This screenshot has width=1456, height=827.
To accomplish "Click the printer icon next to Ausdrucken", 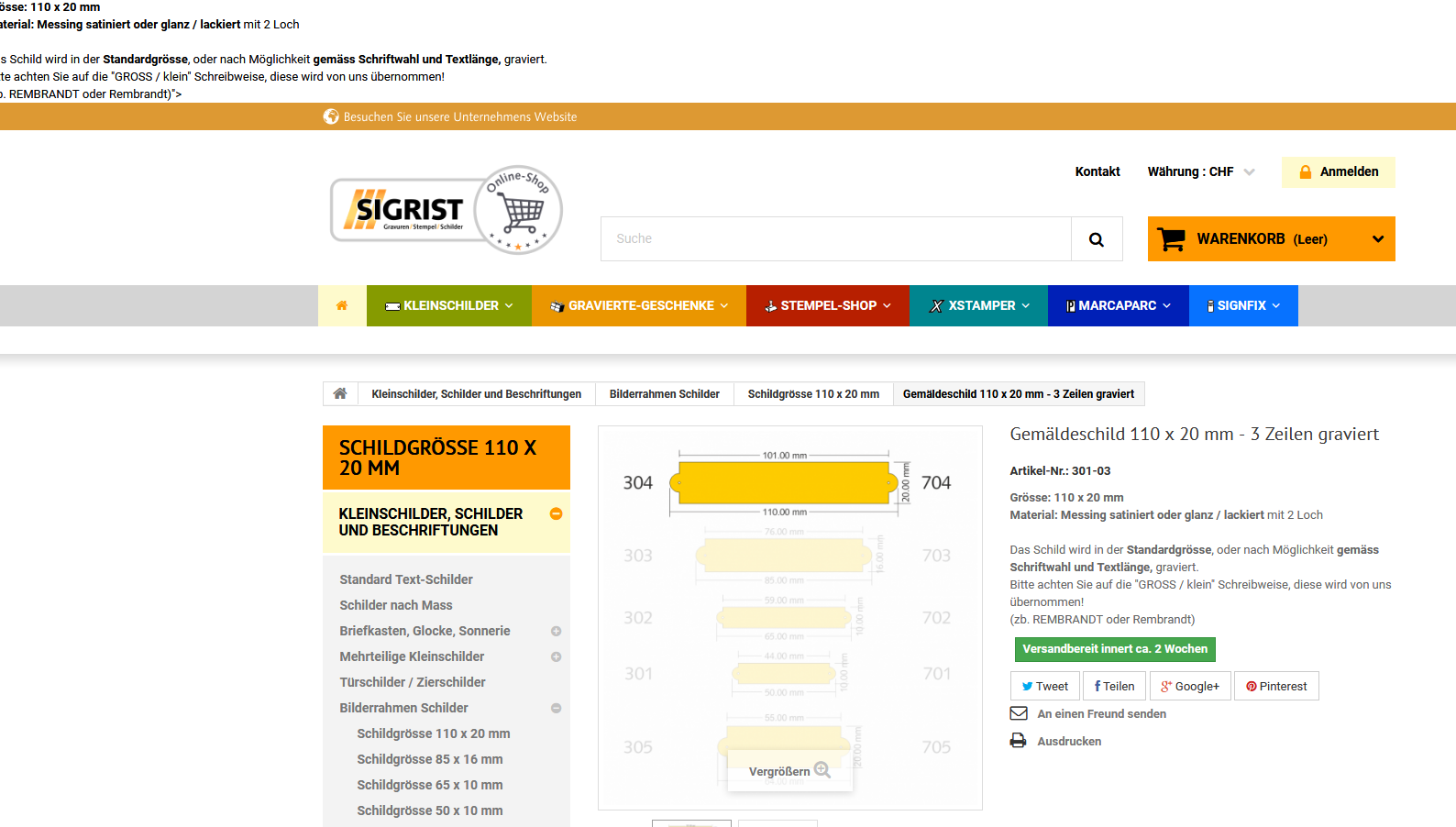I will coord(1019,741).
